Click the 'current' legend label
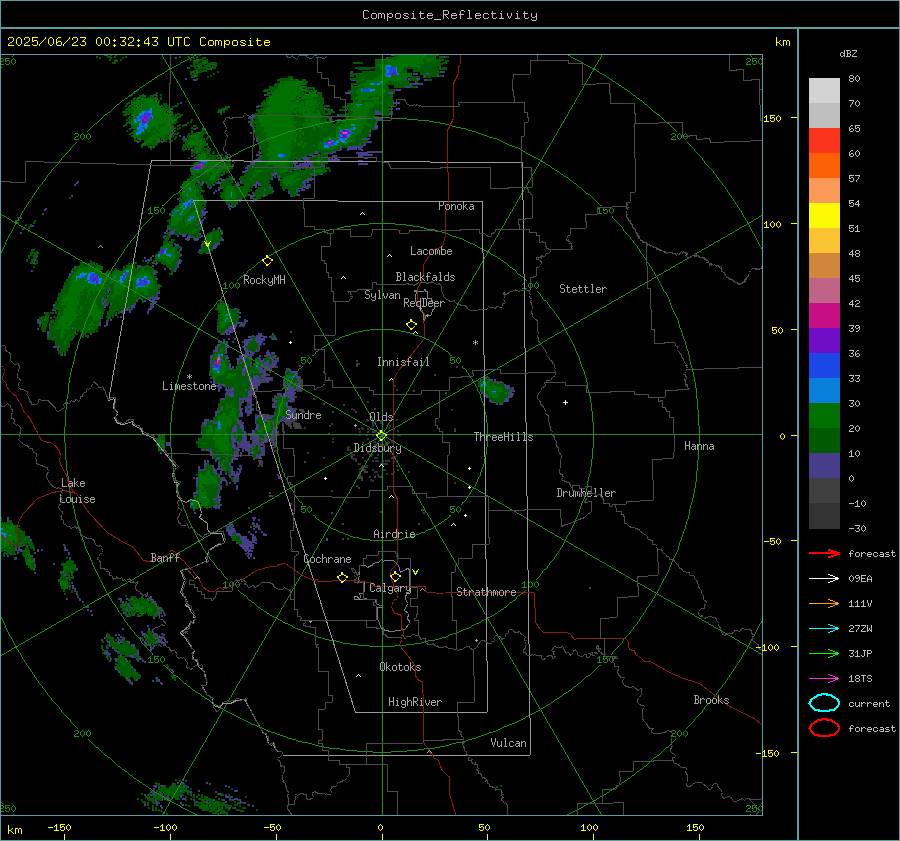 [x=869, y=703]
